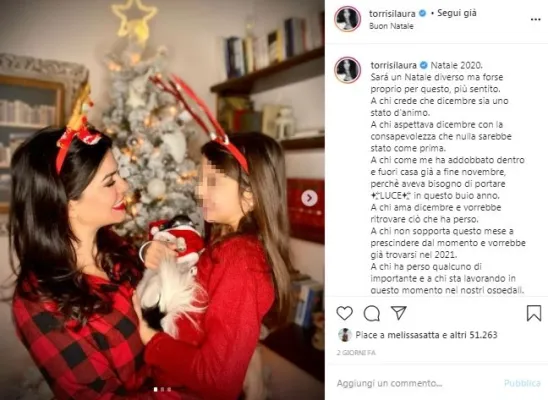Click the small liker avatar thumbnail

pos(345,335)
